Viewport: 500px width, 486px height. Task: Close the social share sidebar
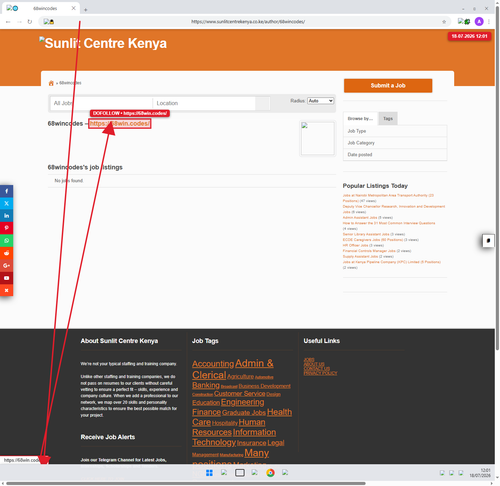6,290
